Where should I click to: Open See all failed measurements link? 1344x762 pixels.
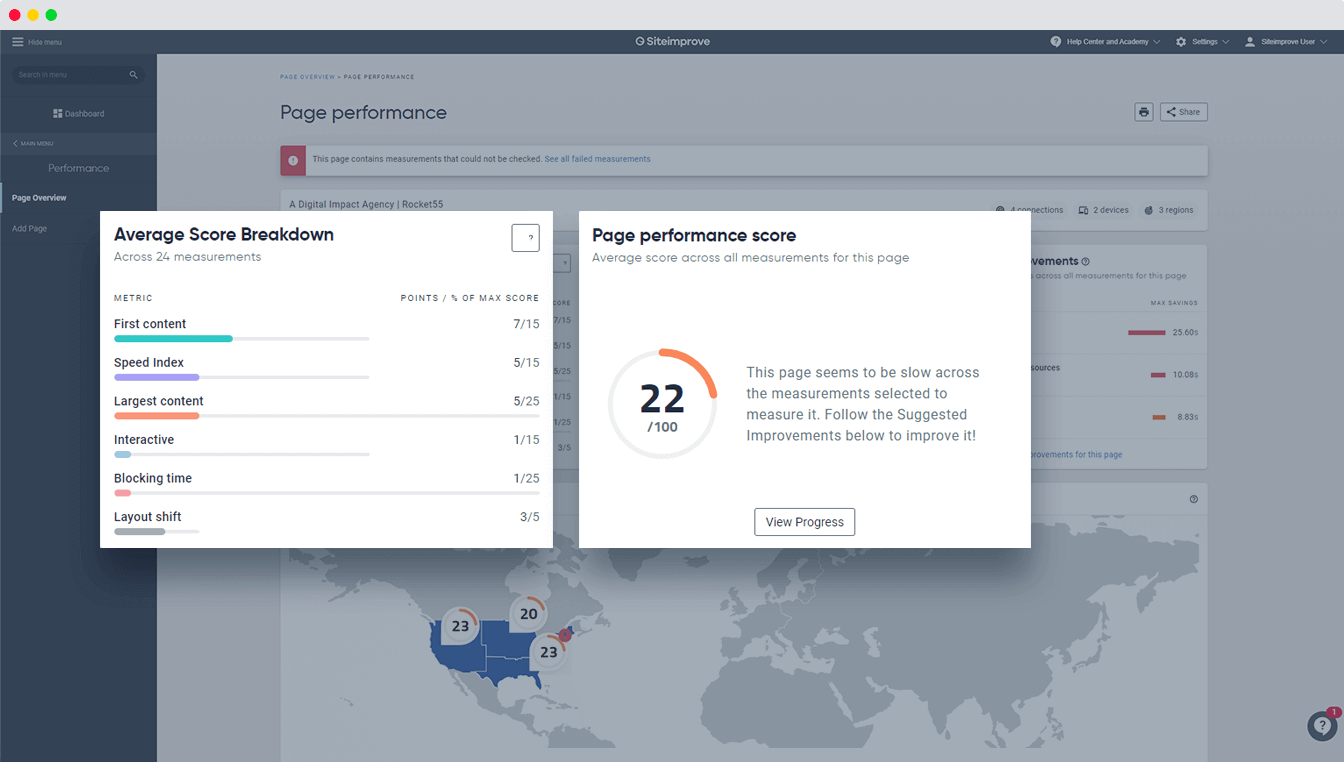click(597, 159)
